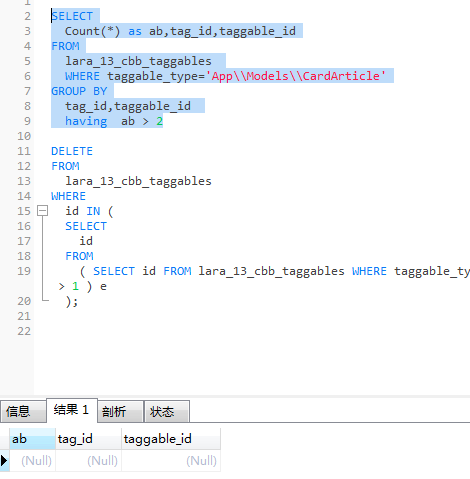This screenshot has width=470, height=479.
Task: Click the 'App\\Models\\CardArticle' string literal
Action: click(x=295, y=76)
